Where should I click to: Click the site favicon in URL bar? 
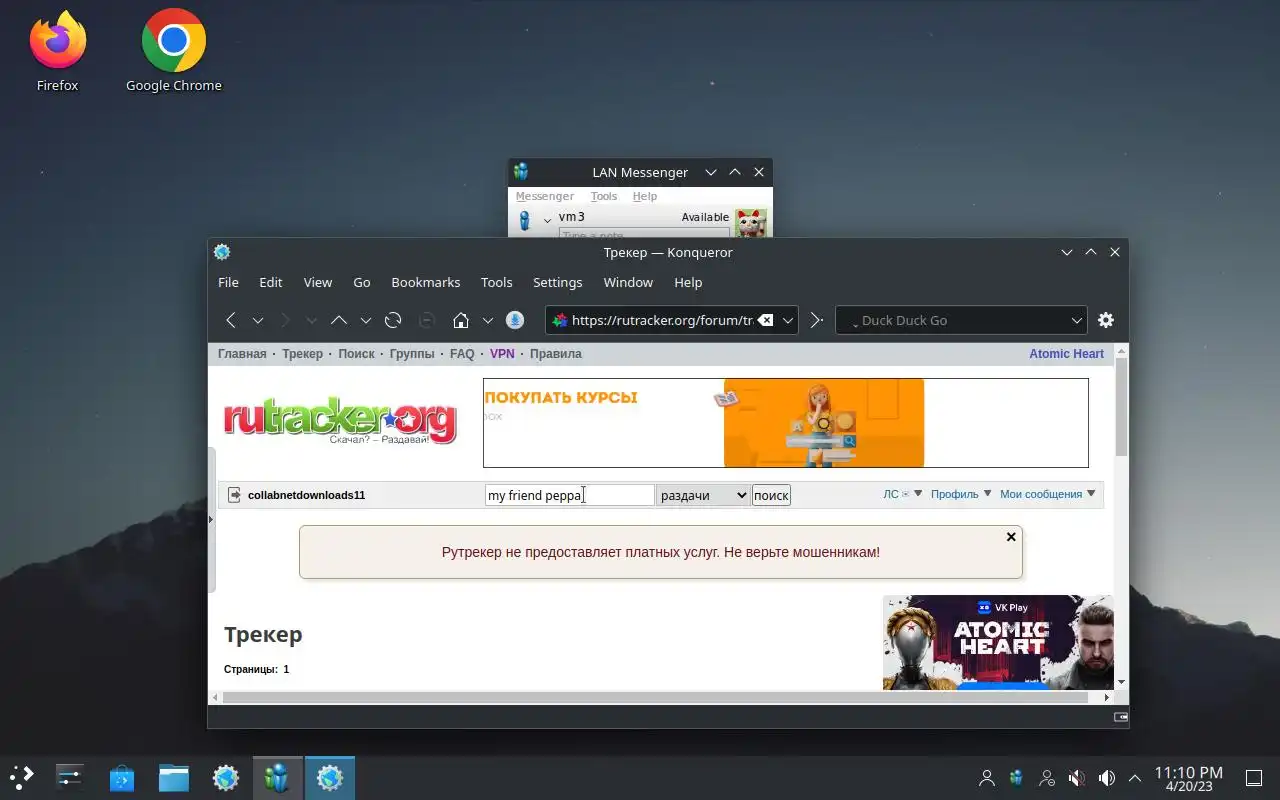560,320
